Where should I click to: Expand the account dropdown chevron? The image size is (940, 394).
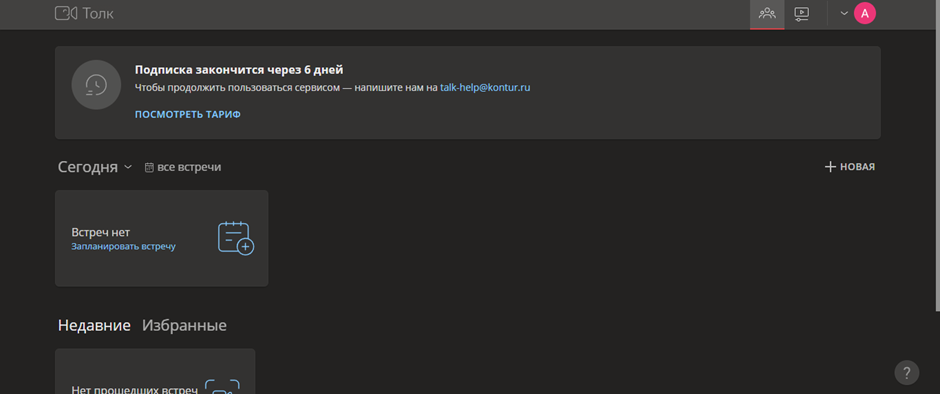844,13
